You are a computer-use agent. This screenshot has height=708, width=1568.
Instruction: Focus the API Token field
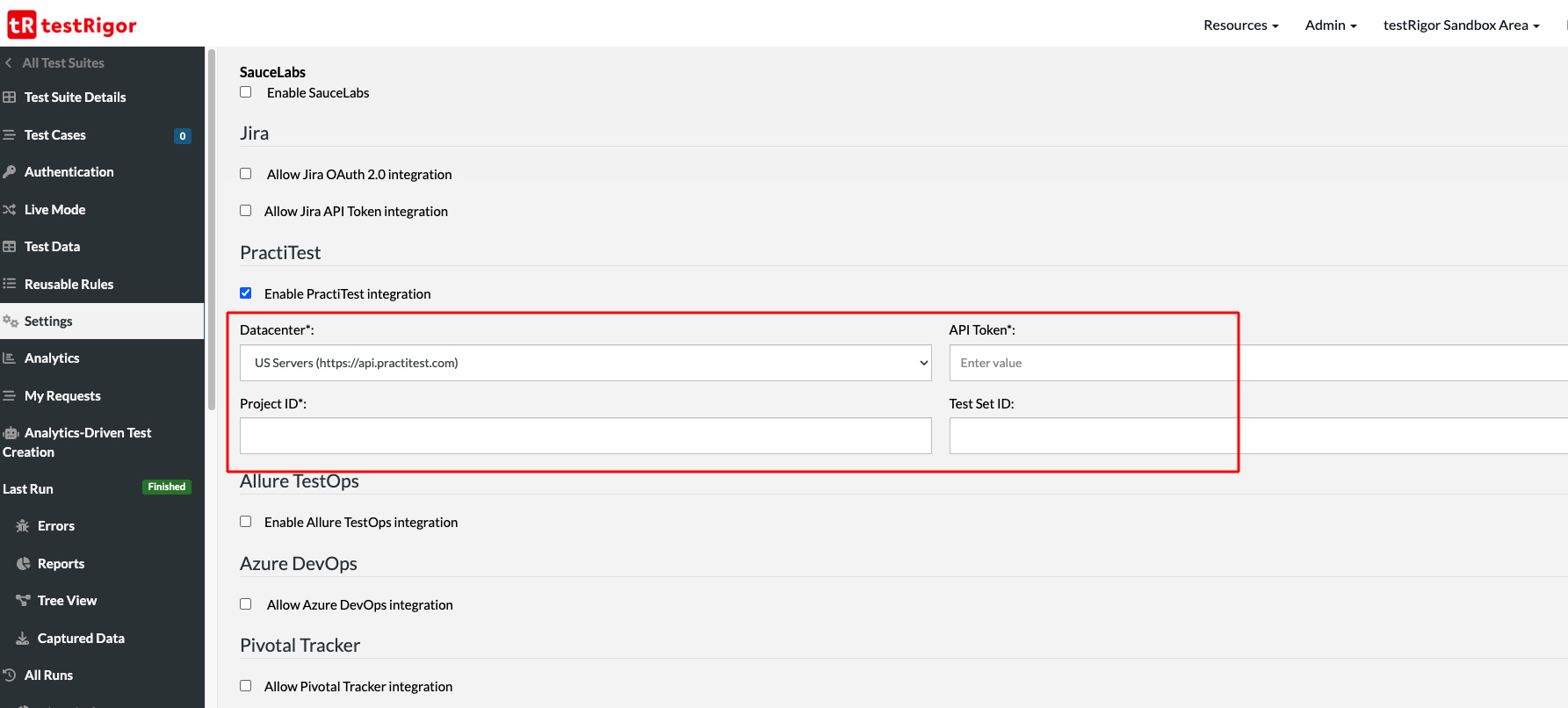pyautogui.click(x=1258, y=363)
